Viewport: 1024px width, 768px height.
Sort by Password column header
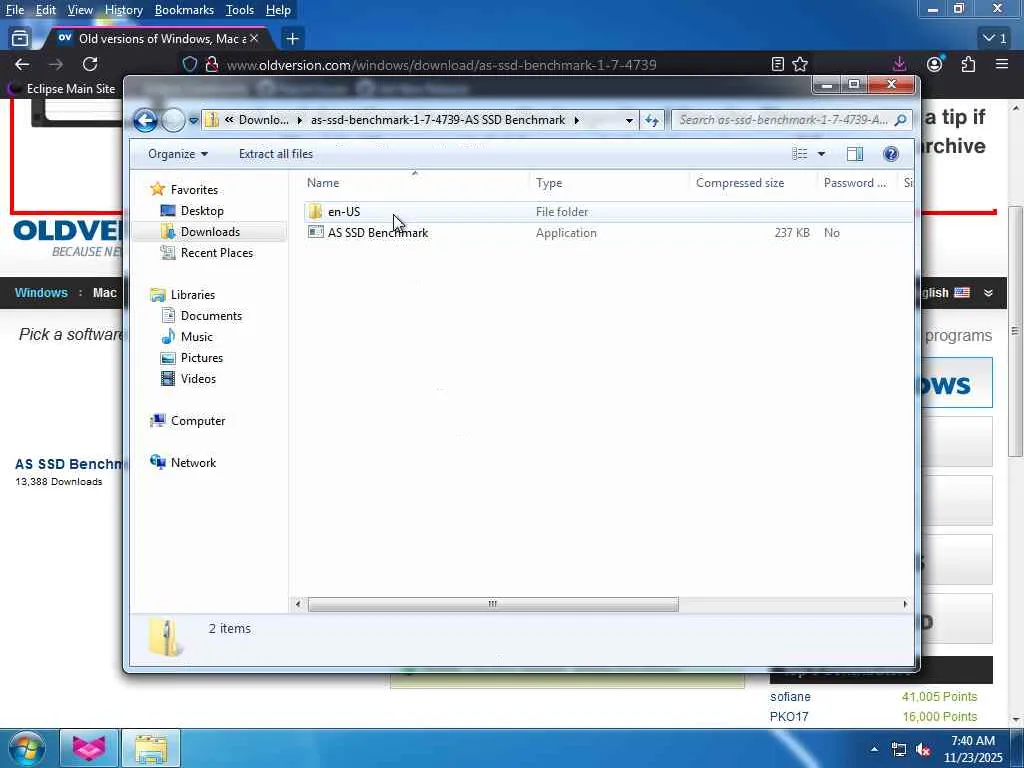(857, 183)
